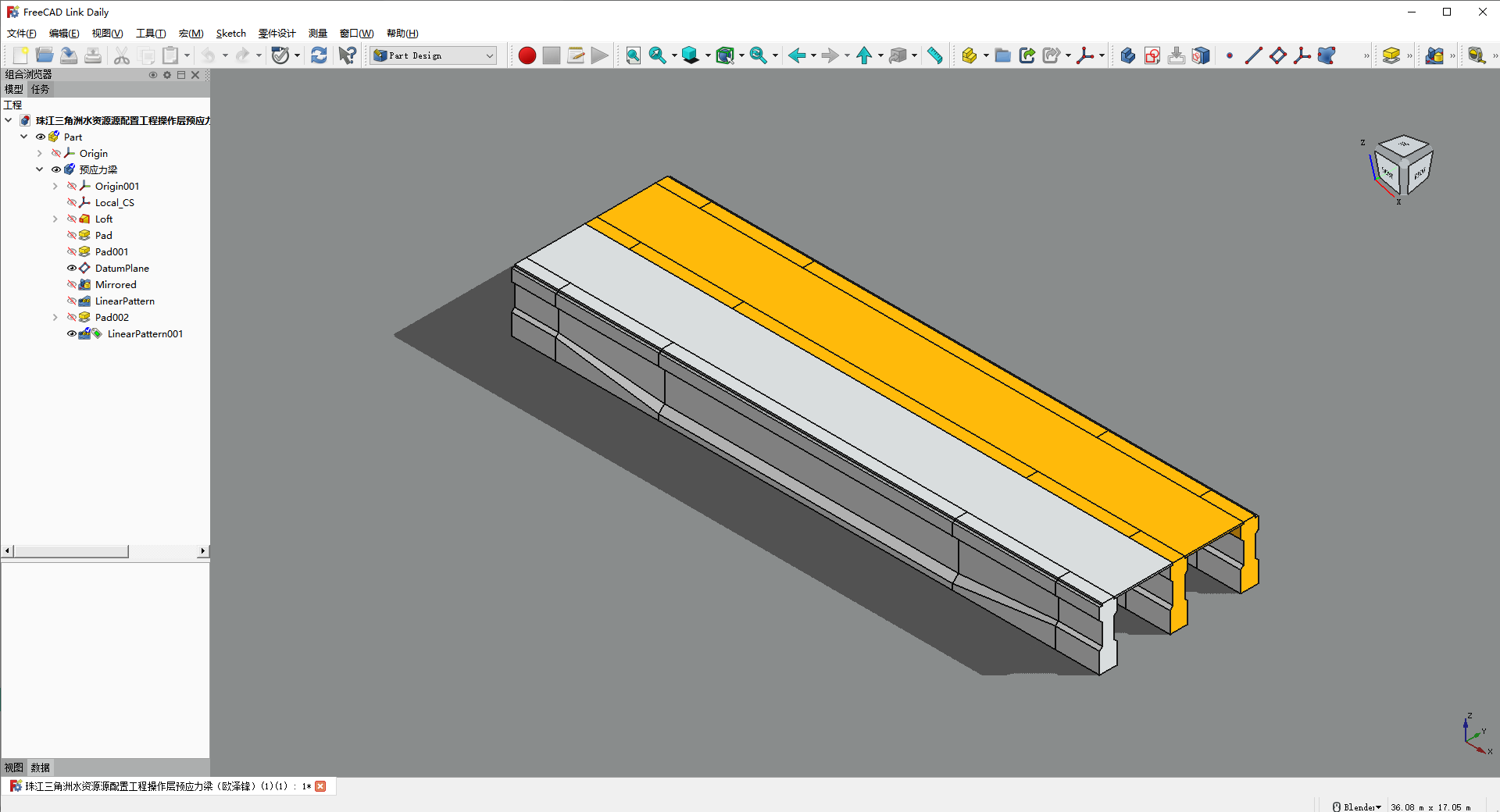1500x812 pixels.
Task: Click the Refresh recompute icon
Action: 319,55
